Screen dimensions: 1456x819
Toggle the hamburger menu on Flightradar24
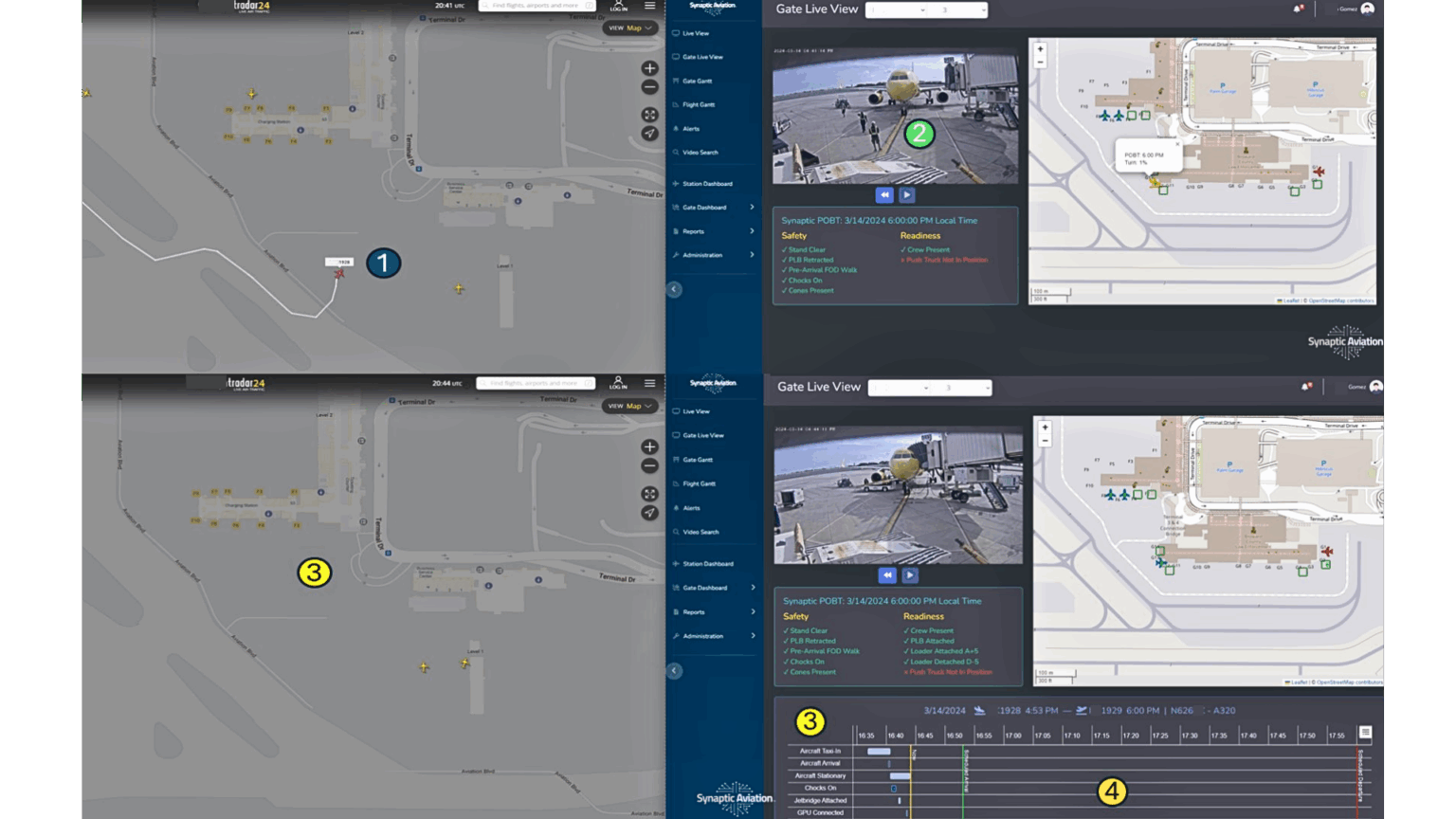[x=649, y=5]
